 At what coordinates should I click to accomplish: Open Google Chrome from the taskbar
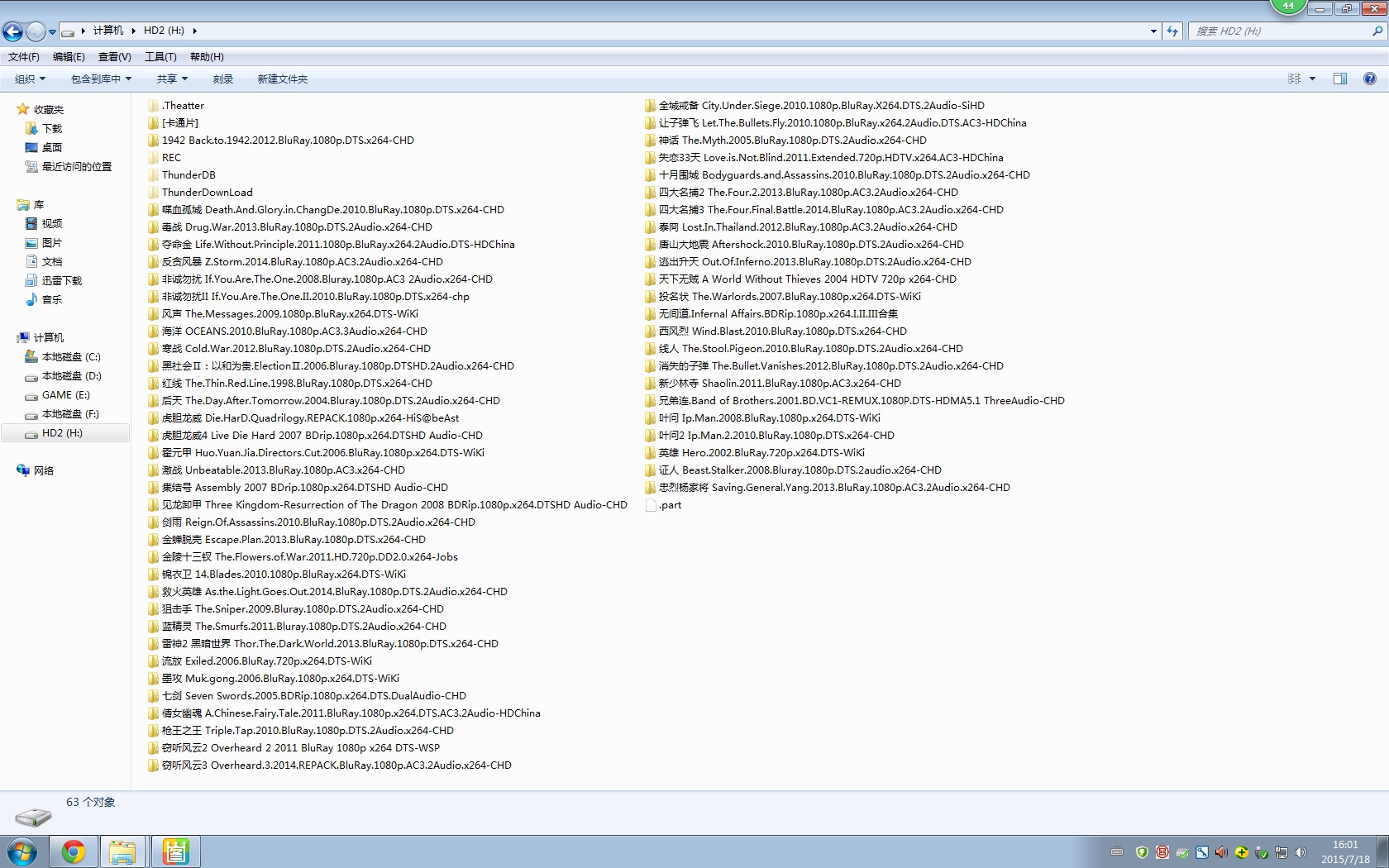click(74, 851)
